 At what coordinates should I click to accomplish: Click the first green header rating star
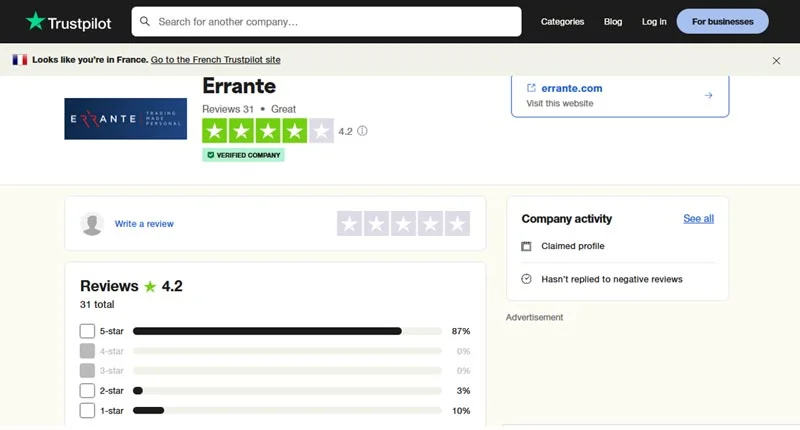215,131
